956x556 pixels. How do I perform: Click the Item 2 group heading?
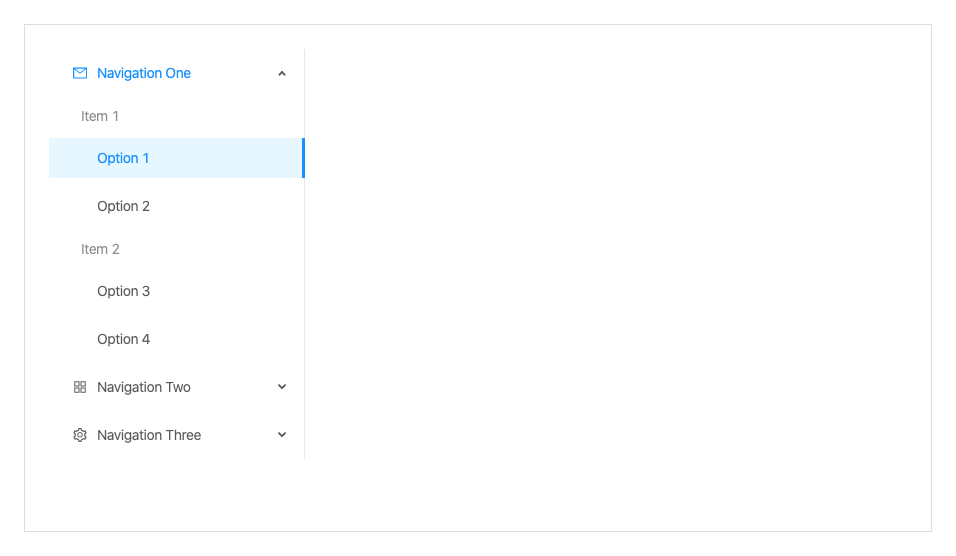click(100, 249)
